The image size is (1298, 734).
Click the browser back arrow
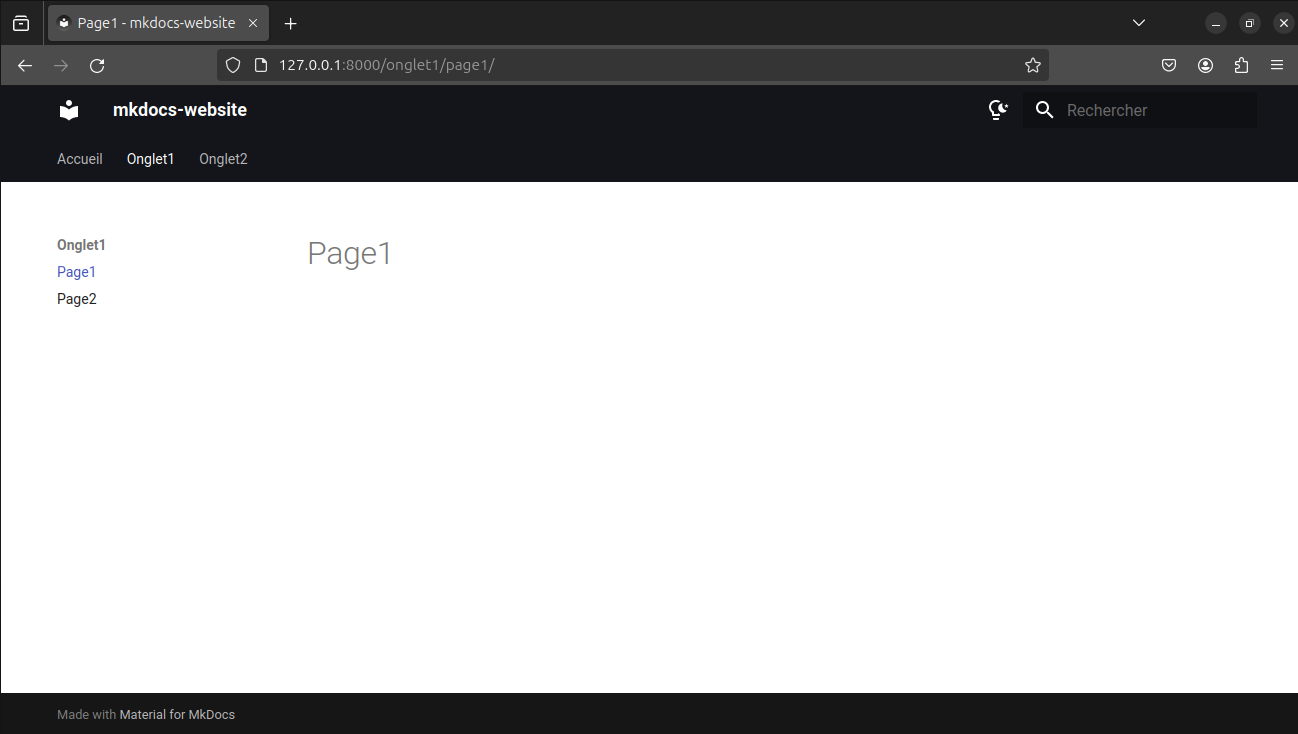click(25, 65)
